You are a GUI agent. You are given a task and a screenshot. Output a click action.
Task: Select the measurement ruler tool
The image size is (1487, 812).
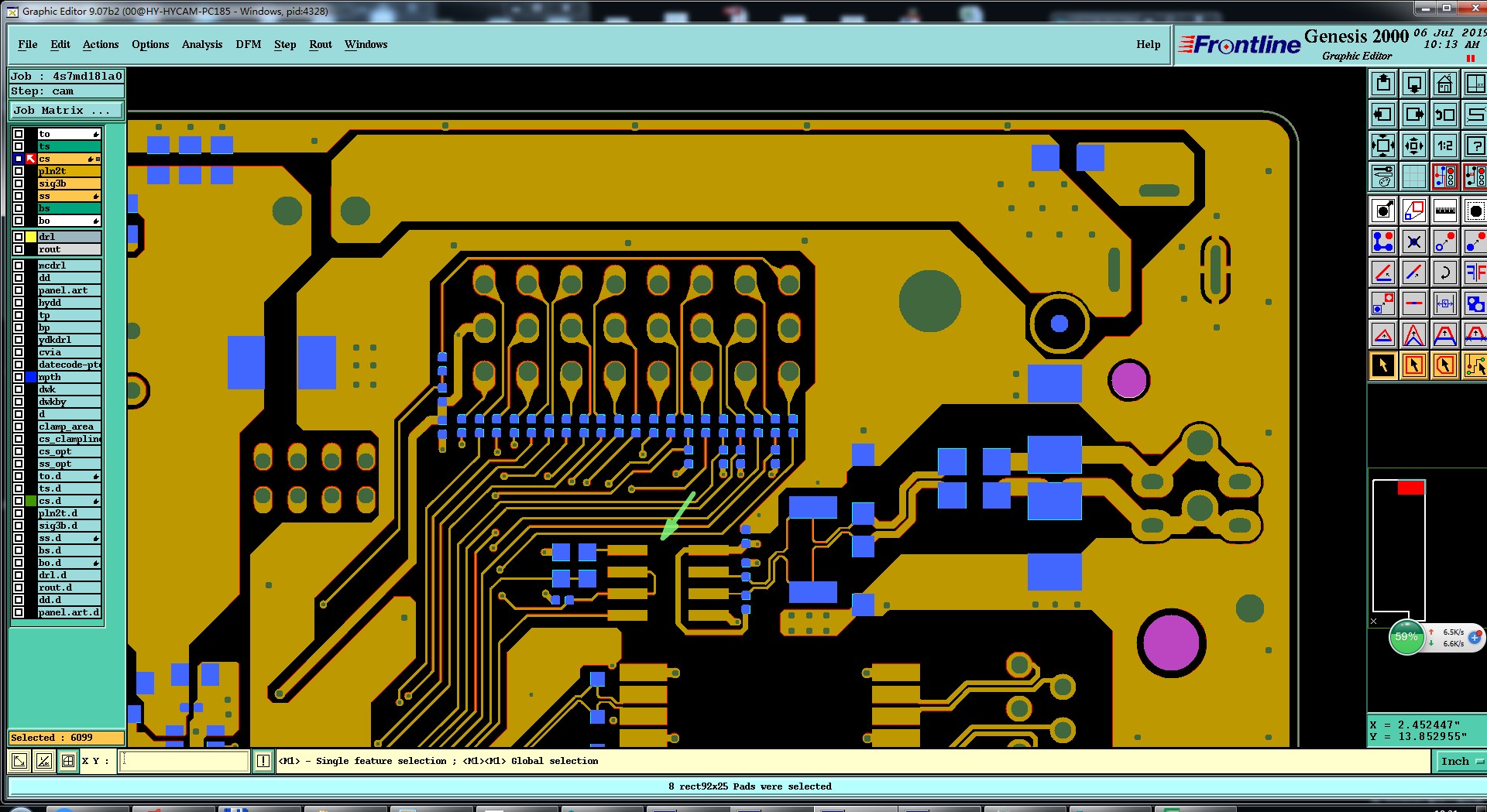(x=1444, y=211)
